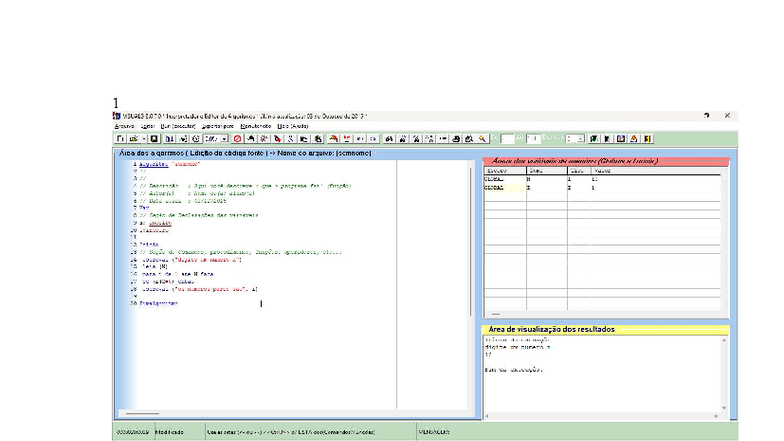Click the editor's horizontal scrollbar thumb
Image resolution: width=784 pixels, height=441 pixels.
pyautogui.click(x=142, y=414)
